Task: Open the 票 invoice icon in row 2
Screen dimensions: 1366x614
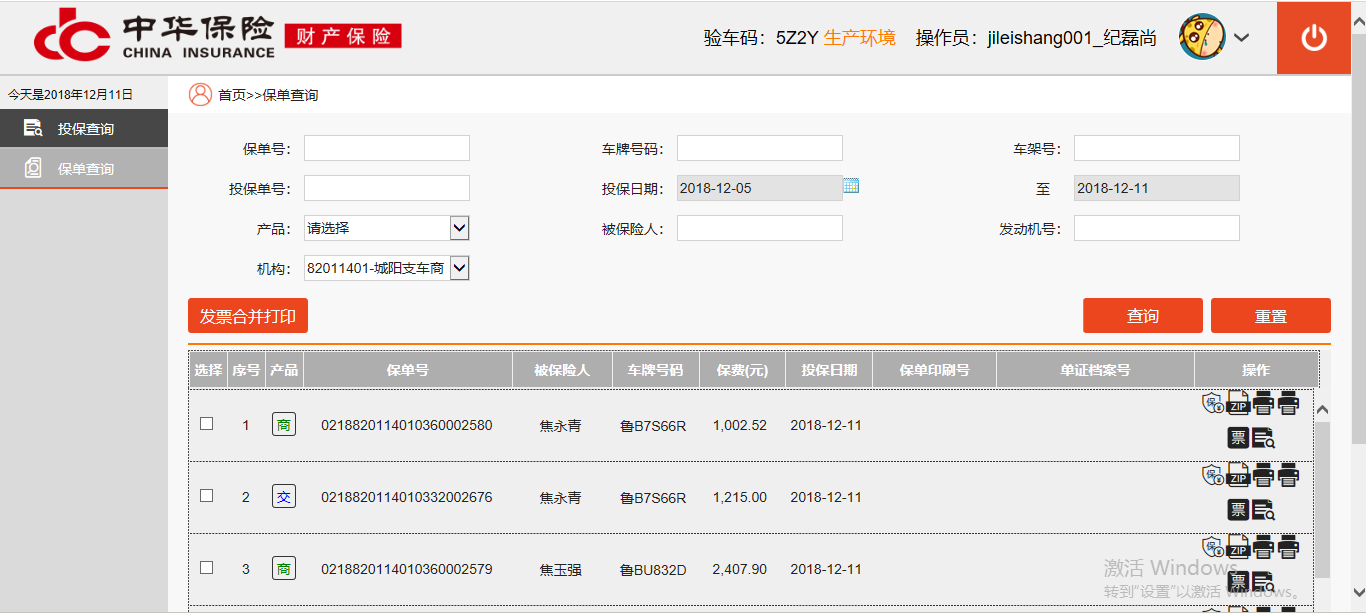Action: coord(1238,510)
